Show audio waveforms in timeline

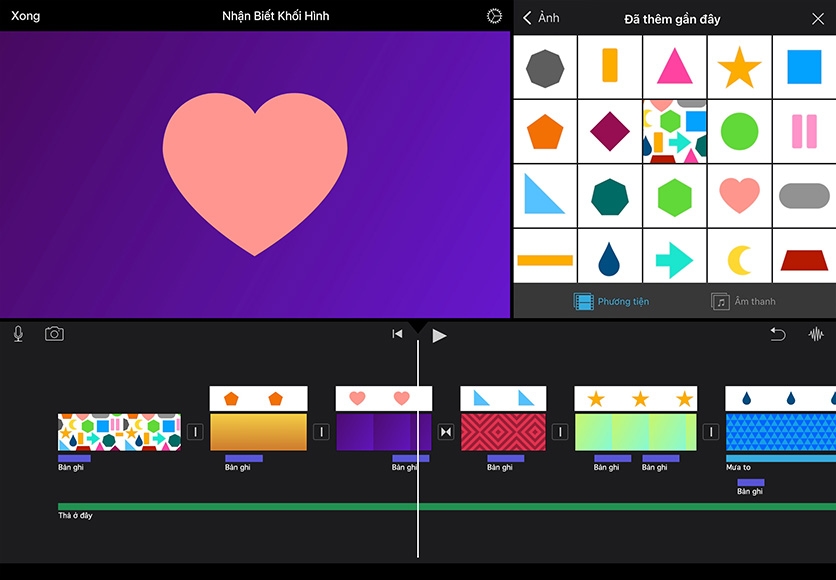coord(816,334)
